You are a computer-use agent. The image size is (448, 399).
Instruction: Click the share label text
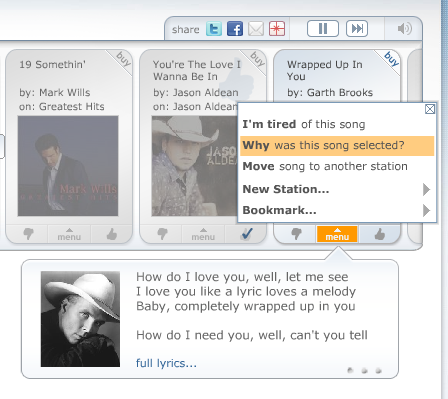coord(186,30)
